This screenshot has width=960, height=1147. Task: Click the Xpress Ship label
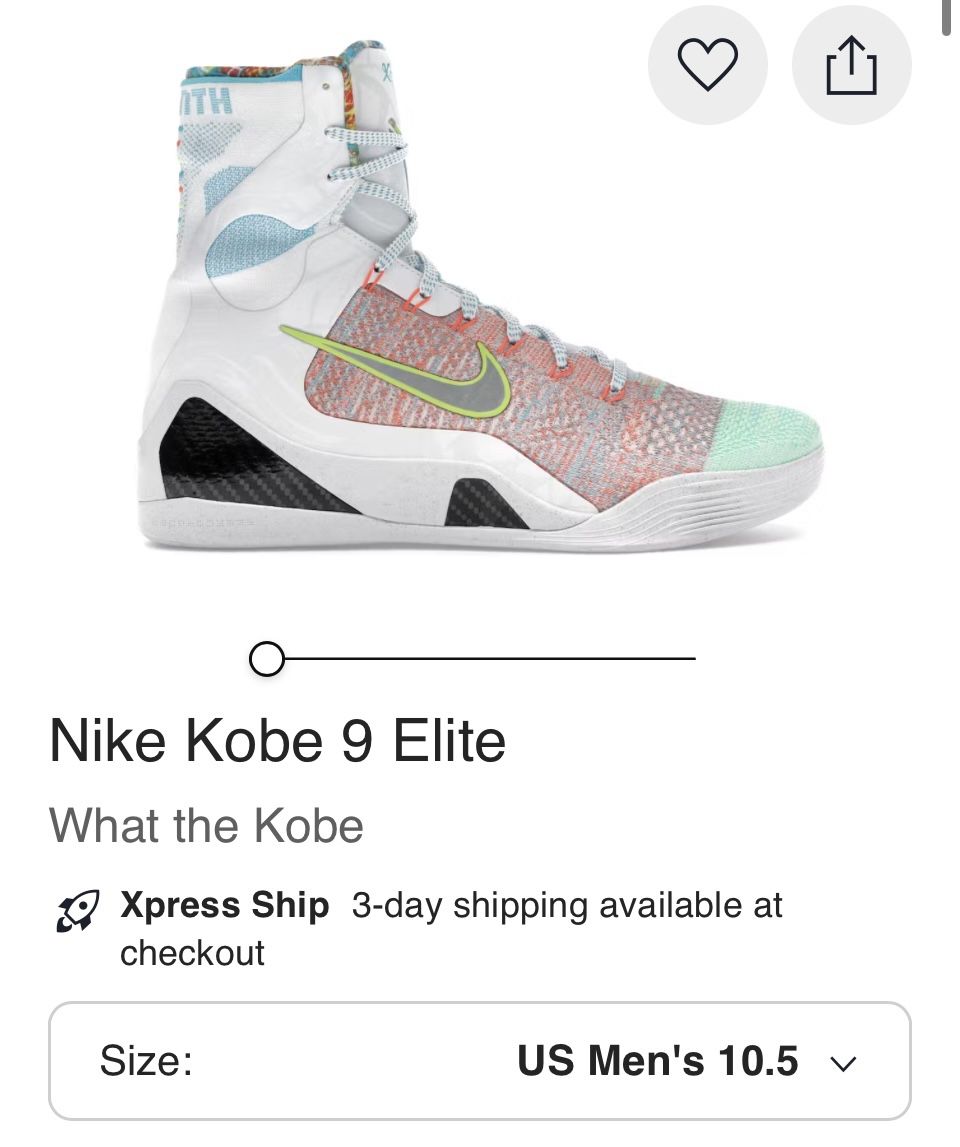[224, 906]
